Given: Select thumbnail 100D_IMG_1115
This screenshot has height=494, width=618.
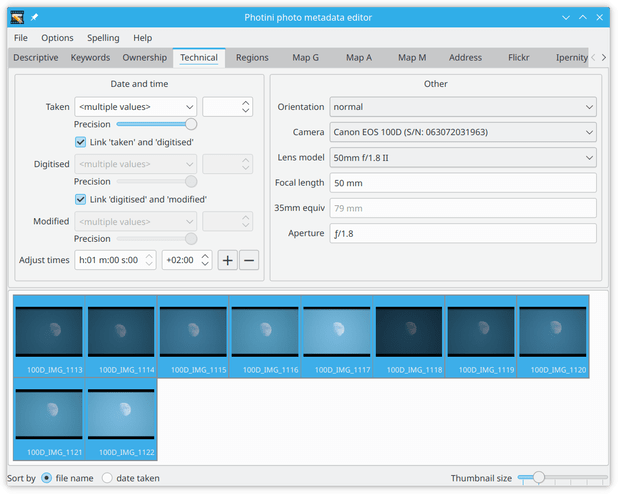Looking at the screenshot, I should click(193, 336).
